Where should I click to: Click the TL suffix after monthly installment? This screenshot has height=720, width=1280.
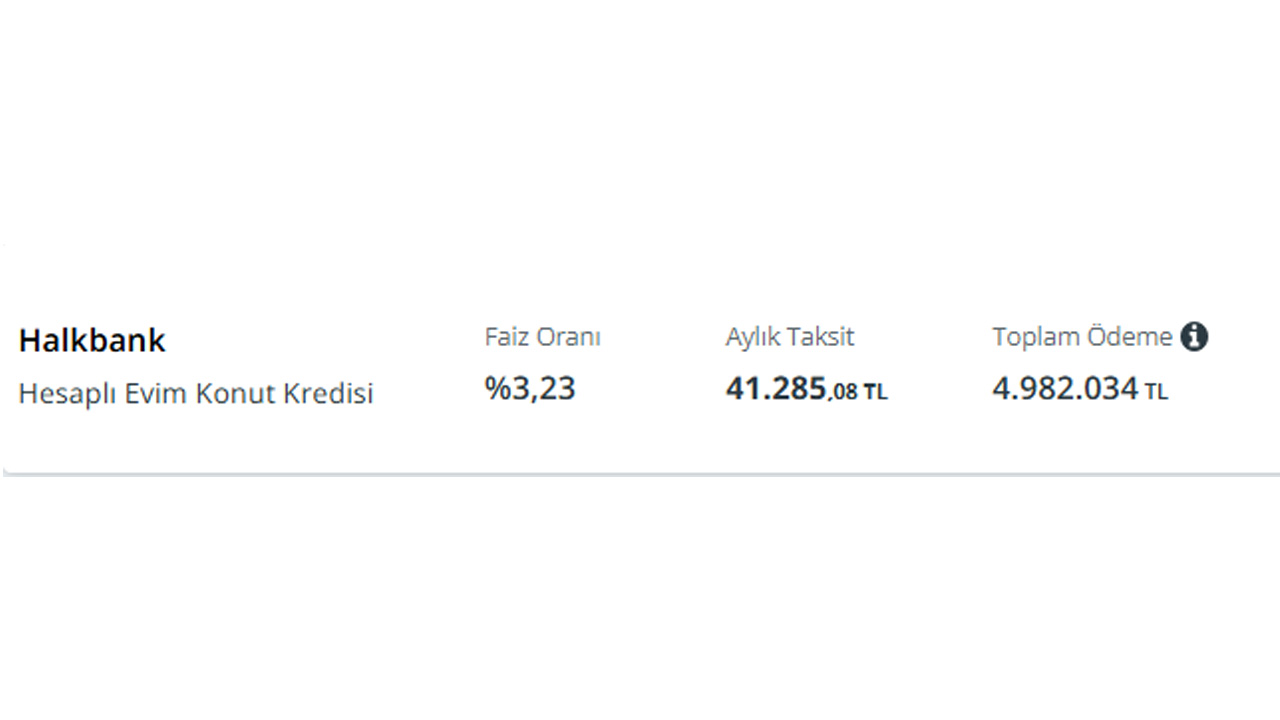pyautogui.click(x=875, y=393)
